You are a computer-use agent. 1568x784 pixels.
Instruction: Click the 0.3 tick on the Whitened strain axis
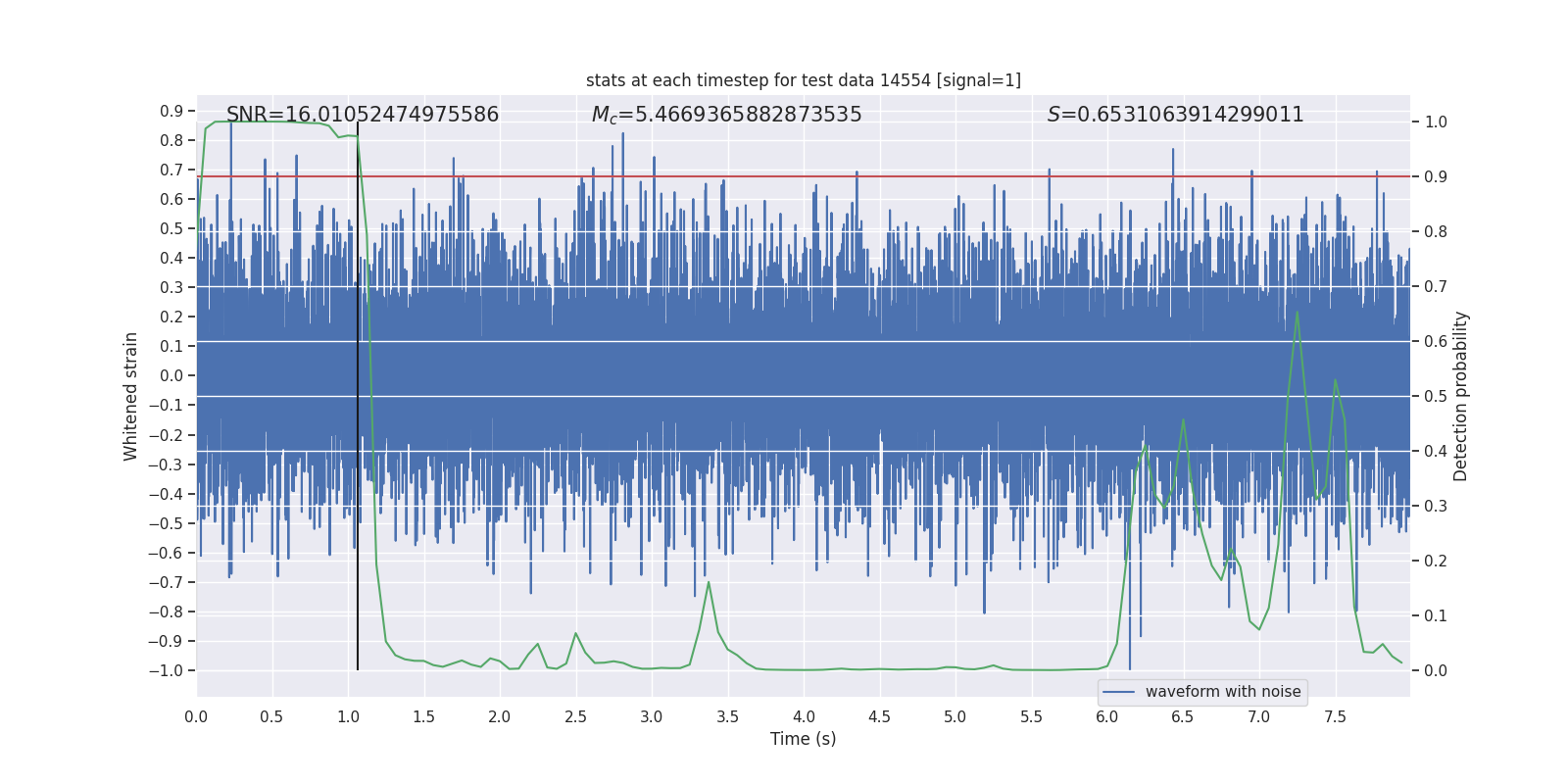point(171,287)
